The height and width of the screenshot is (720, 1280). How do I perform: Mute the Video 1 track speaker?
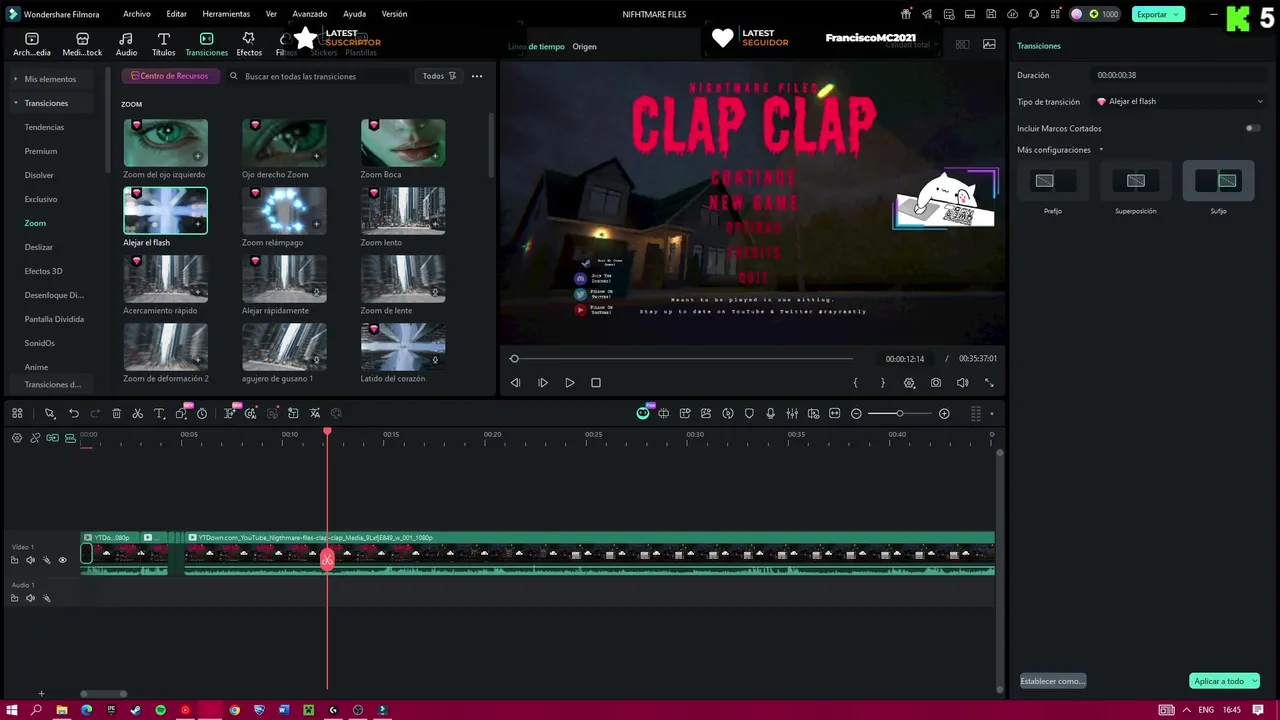30,560
